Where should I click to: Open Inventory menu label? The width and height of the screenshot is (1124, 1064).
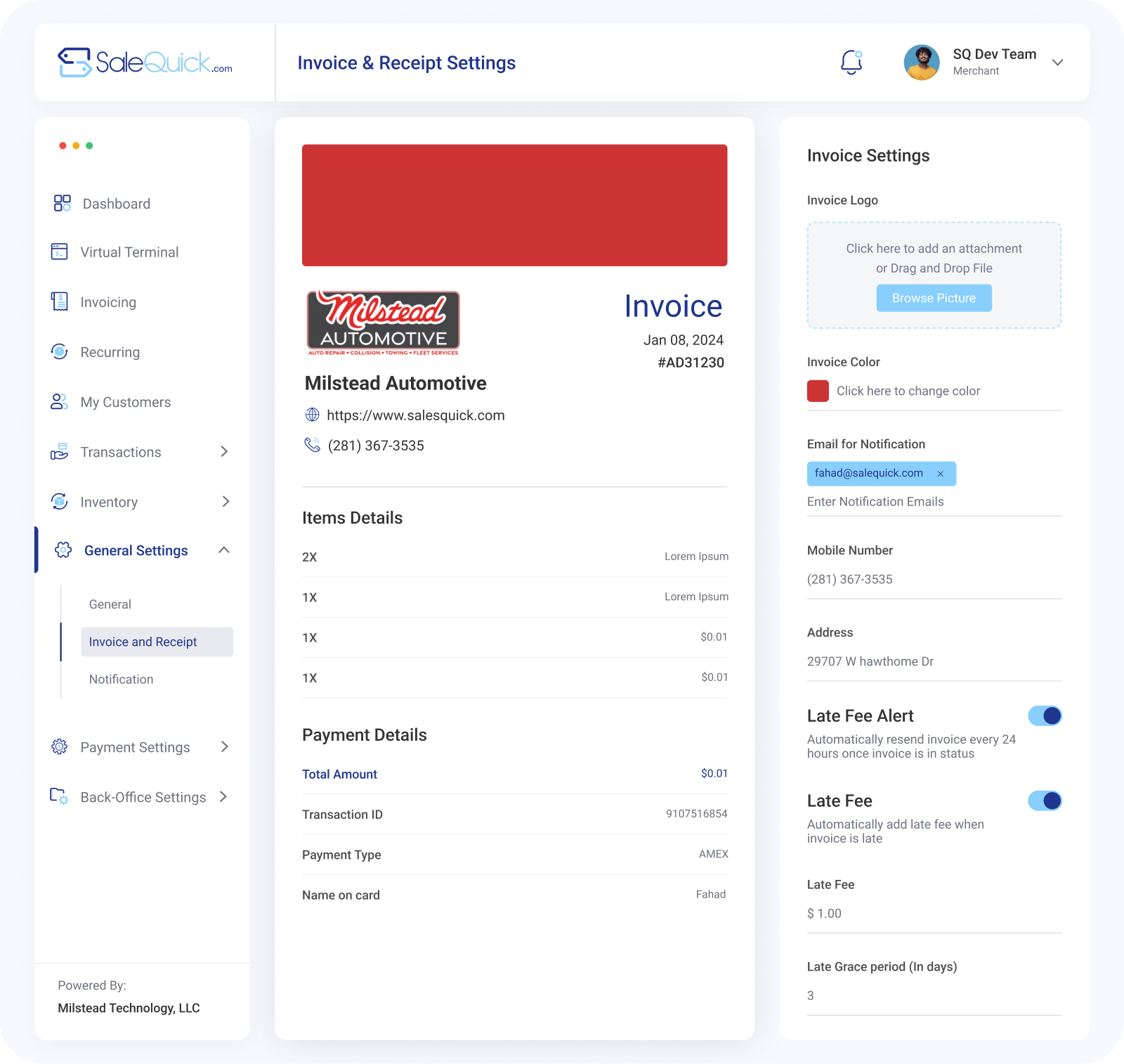tap(109, 502)
